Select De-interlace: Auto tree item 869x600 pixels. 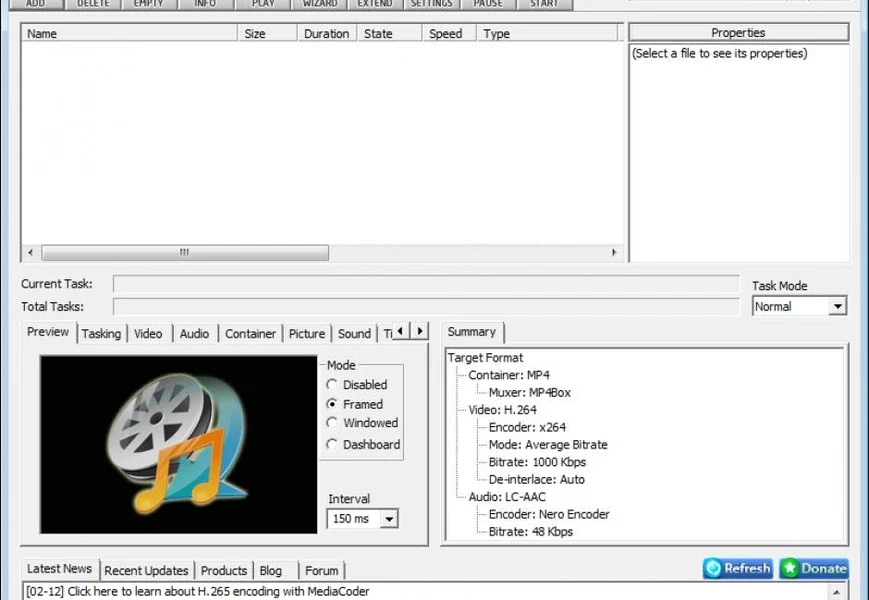(536, 479)
